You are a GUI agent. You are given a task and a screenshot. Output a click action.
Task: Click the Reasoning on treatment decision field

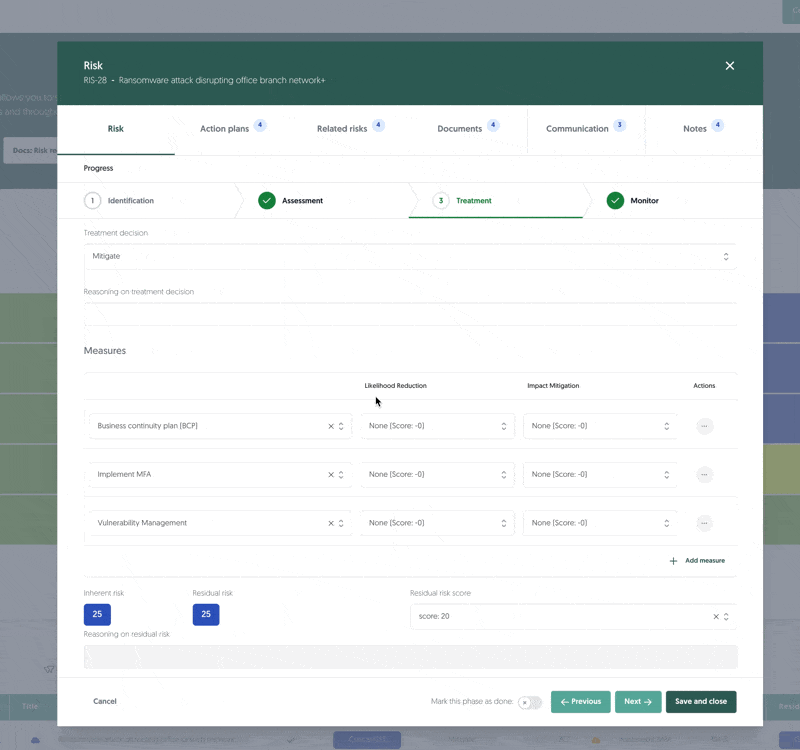409,314
